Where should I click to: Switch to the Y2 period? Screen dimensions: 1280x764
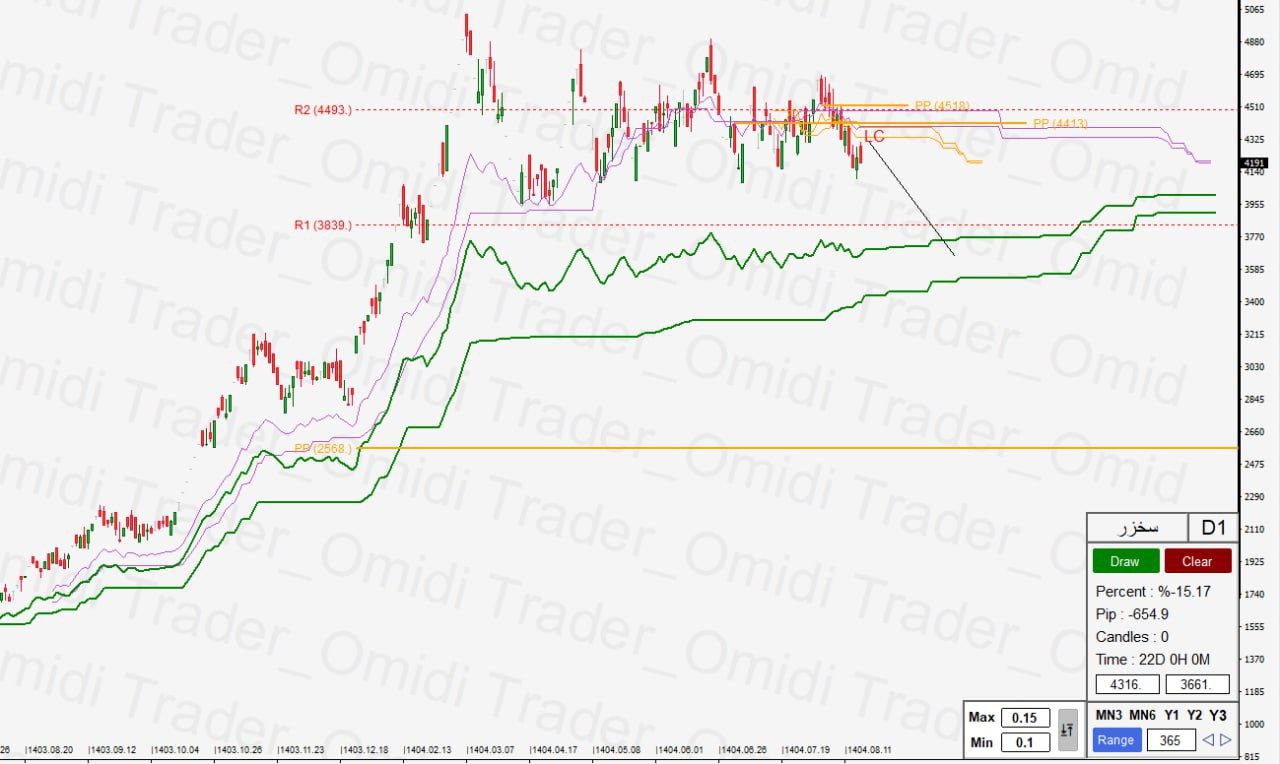tap(1194, 715)
